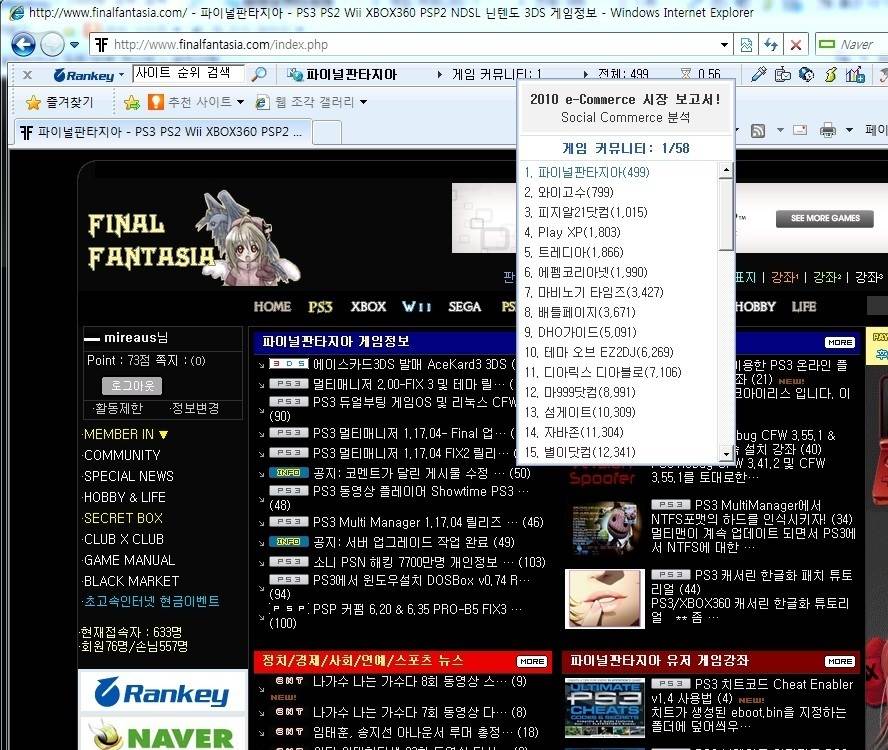Click the printer icon
888x750 pixels.
click(x=827, y=131)
